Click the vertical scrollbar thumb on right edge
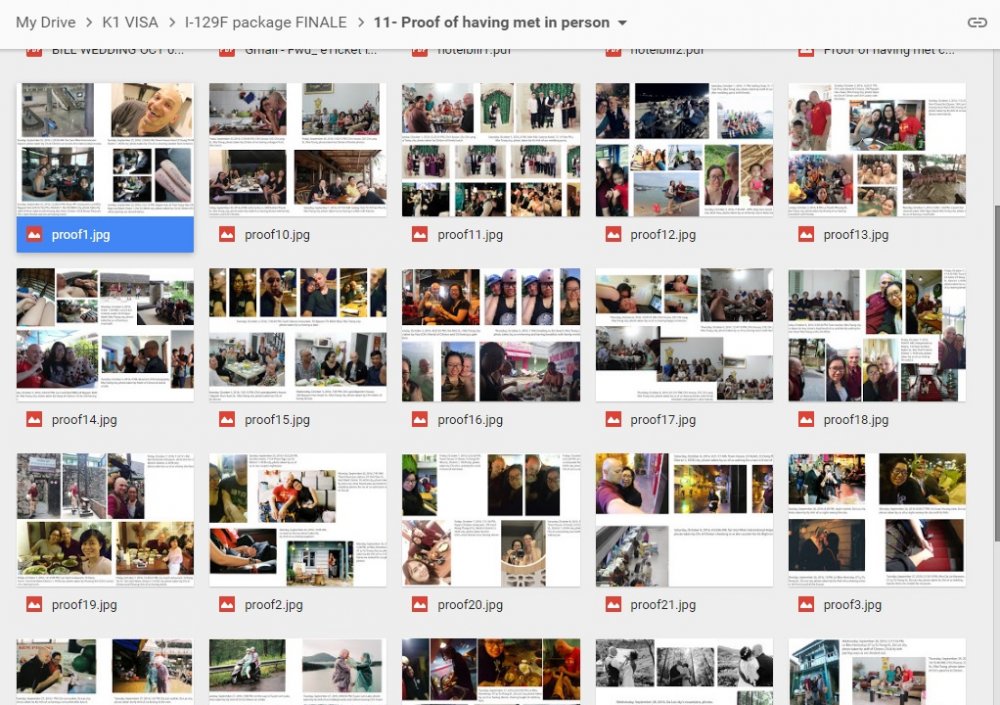 click(997, 373)
